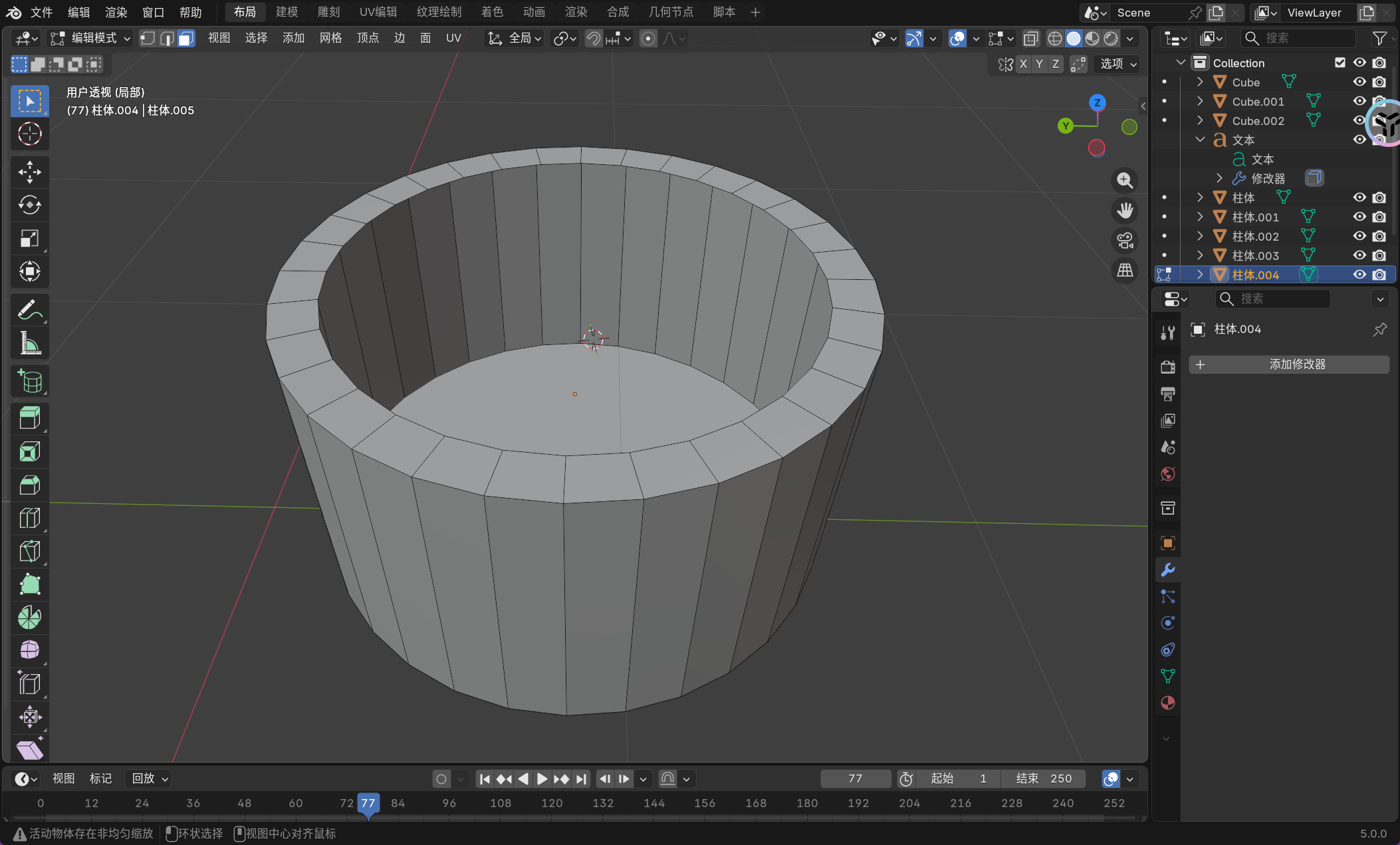Open the Material properties tab icon
Screen dimensions: 1400x845
[x=1167, y=703]
